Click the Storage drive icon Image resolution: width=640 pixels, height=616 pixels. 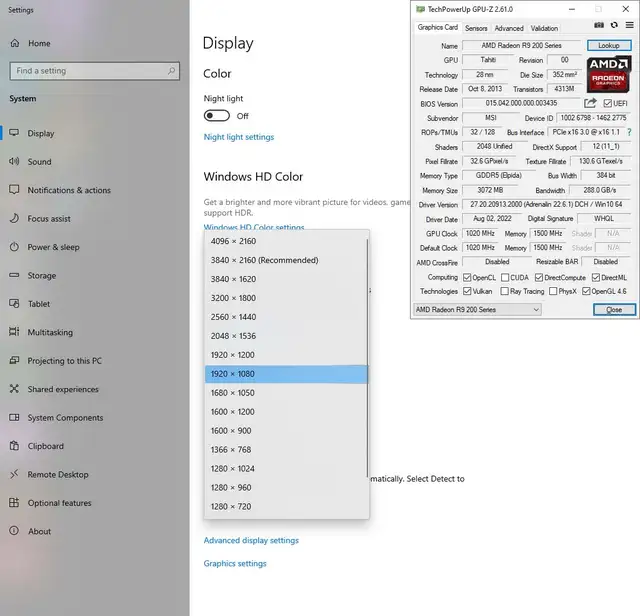[x=14, y=275]
